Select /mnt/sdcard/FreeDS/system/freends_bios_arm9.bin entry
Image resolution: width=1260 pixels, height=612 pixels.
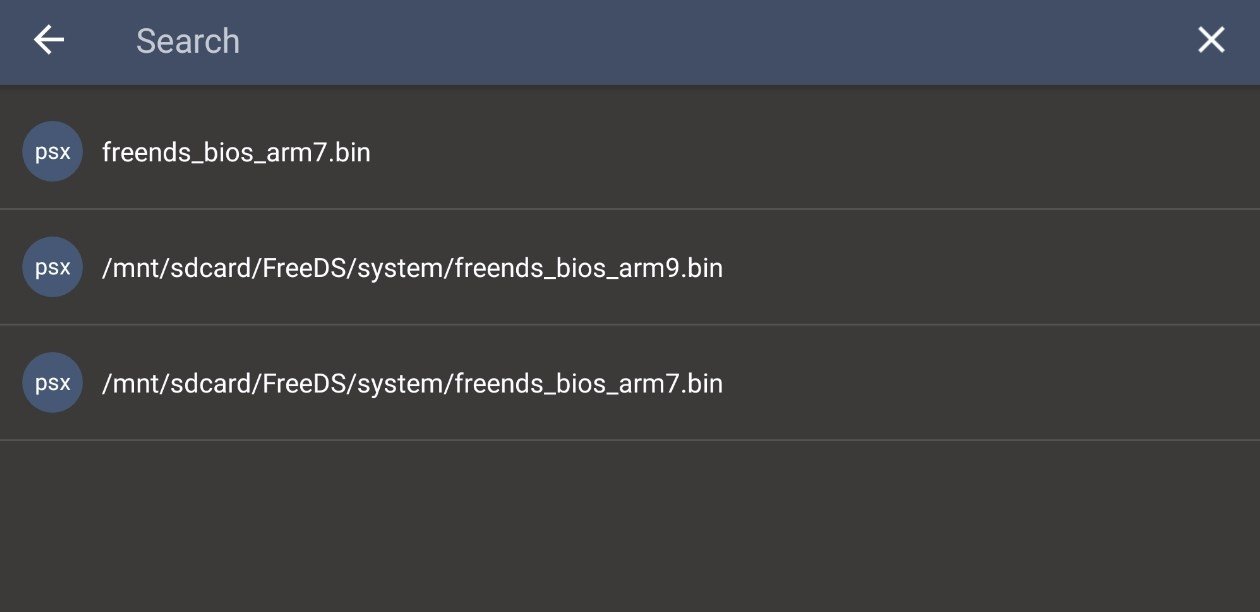pyautogui.click(x=630, y=267)
